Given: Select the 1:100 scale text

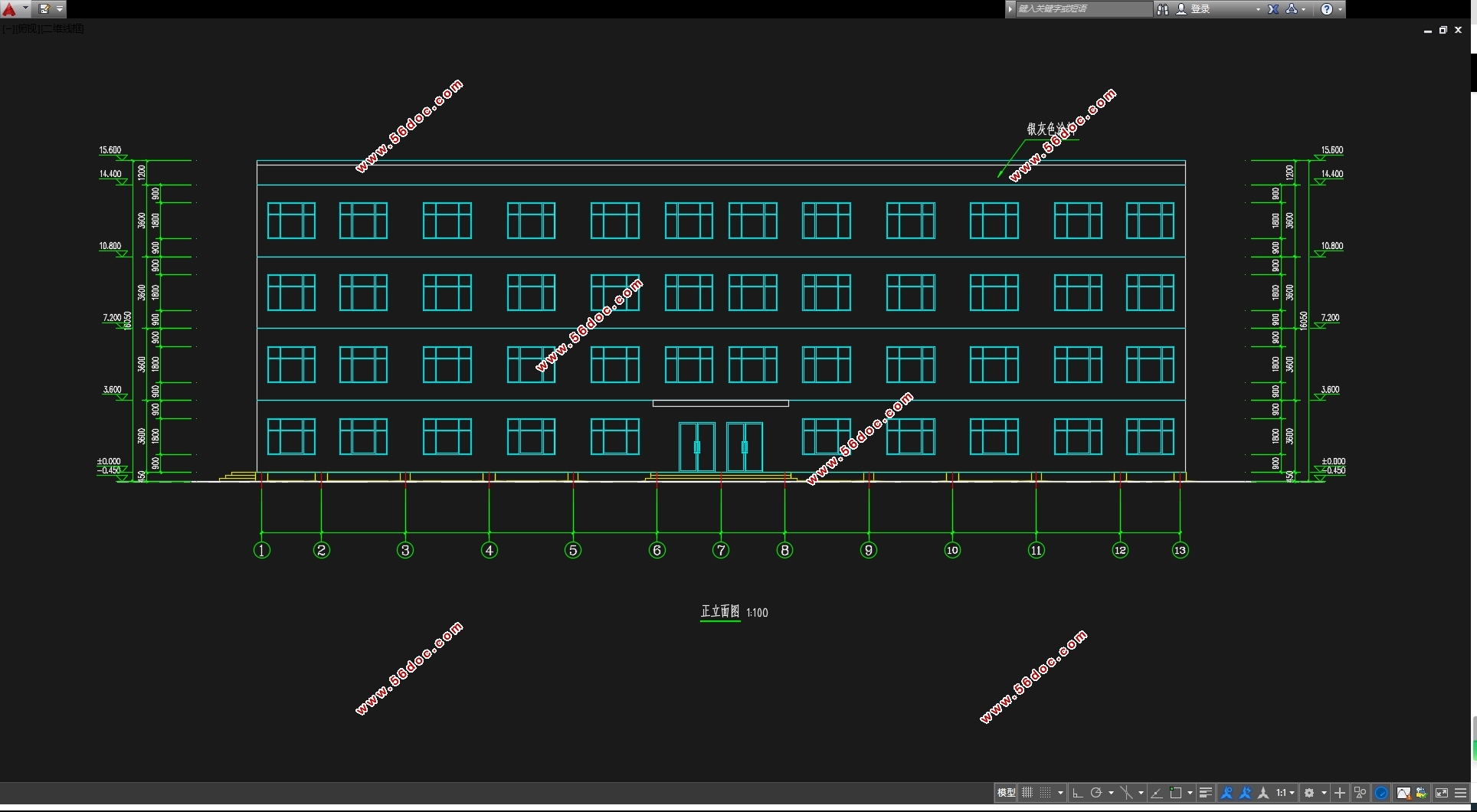Looking at the screenshot, I should click(757, 612).
